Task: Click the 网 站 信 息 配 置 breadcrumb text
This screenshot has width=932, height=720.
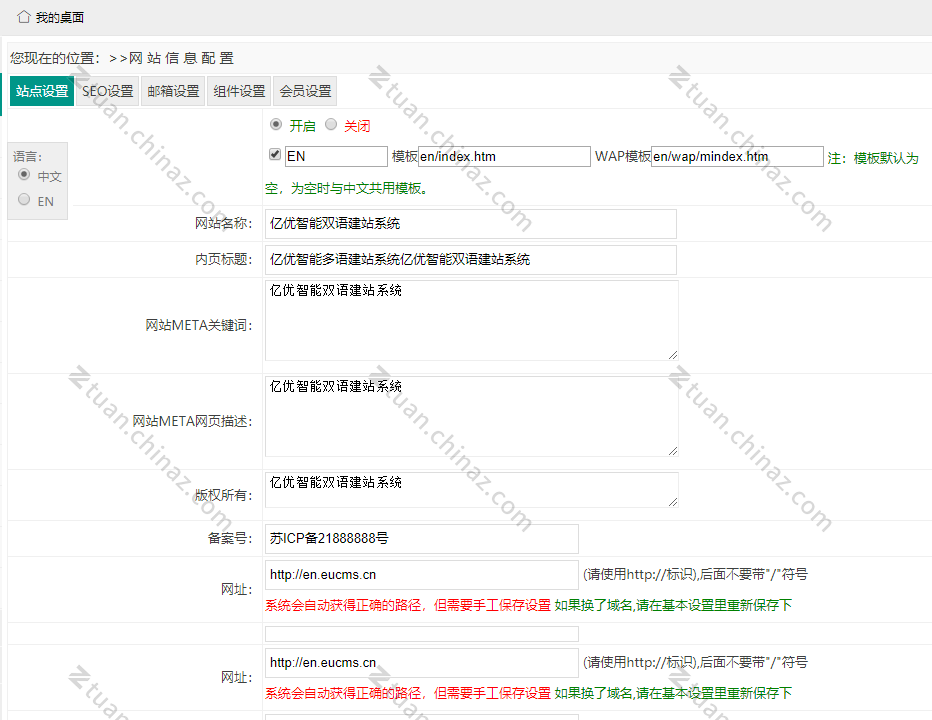Action: click(x=181, y=58)
